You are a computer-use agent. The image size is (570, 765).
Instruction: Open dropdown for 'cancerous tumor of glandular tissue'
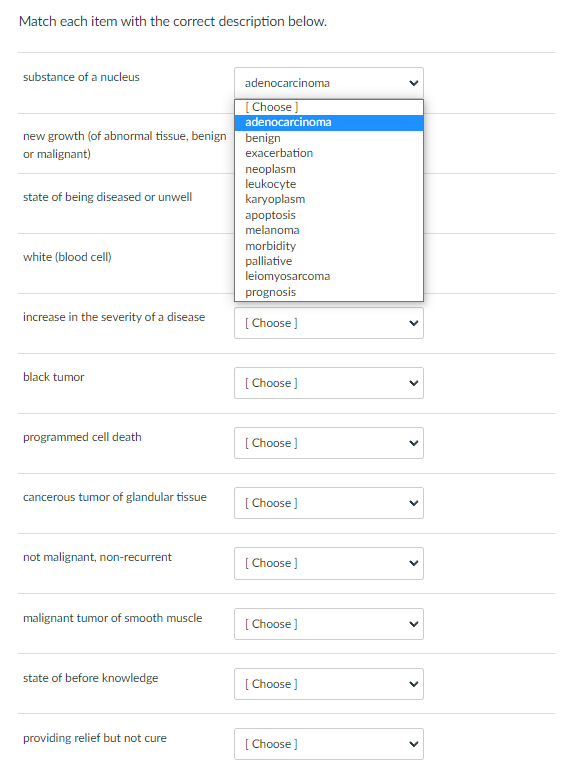[328, 503]
